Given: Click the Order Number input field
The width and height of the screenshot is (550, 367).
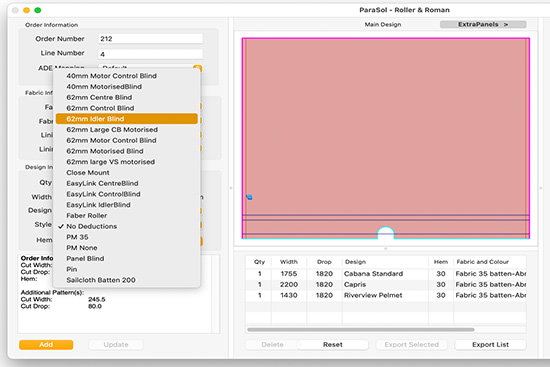Looking at the screenshot, I should tap(150, 39).
